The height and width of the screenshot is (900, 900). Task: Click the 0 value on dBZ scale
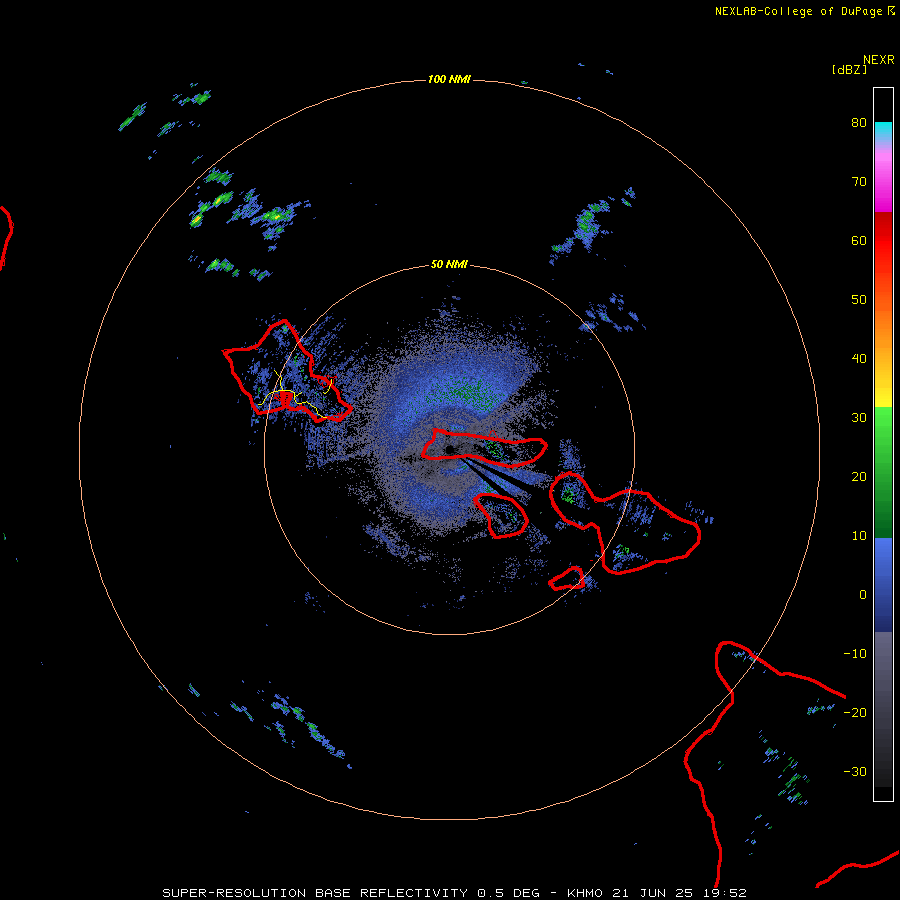[863, 595]
